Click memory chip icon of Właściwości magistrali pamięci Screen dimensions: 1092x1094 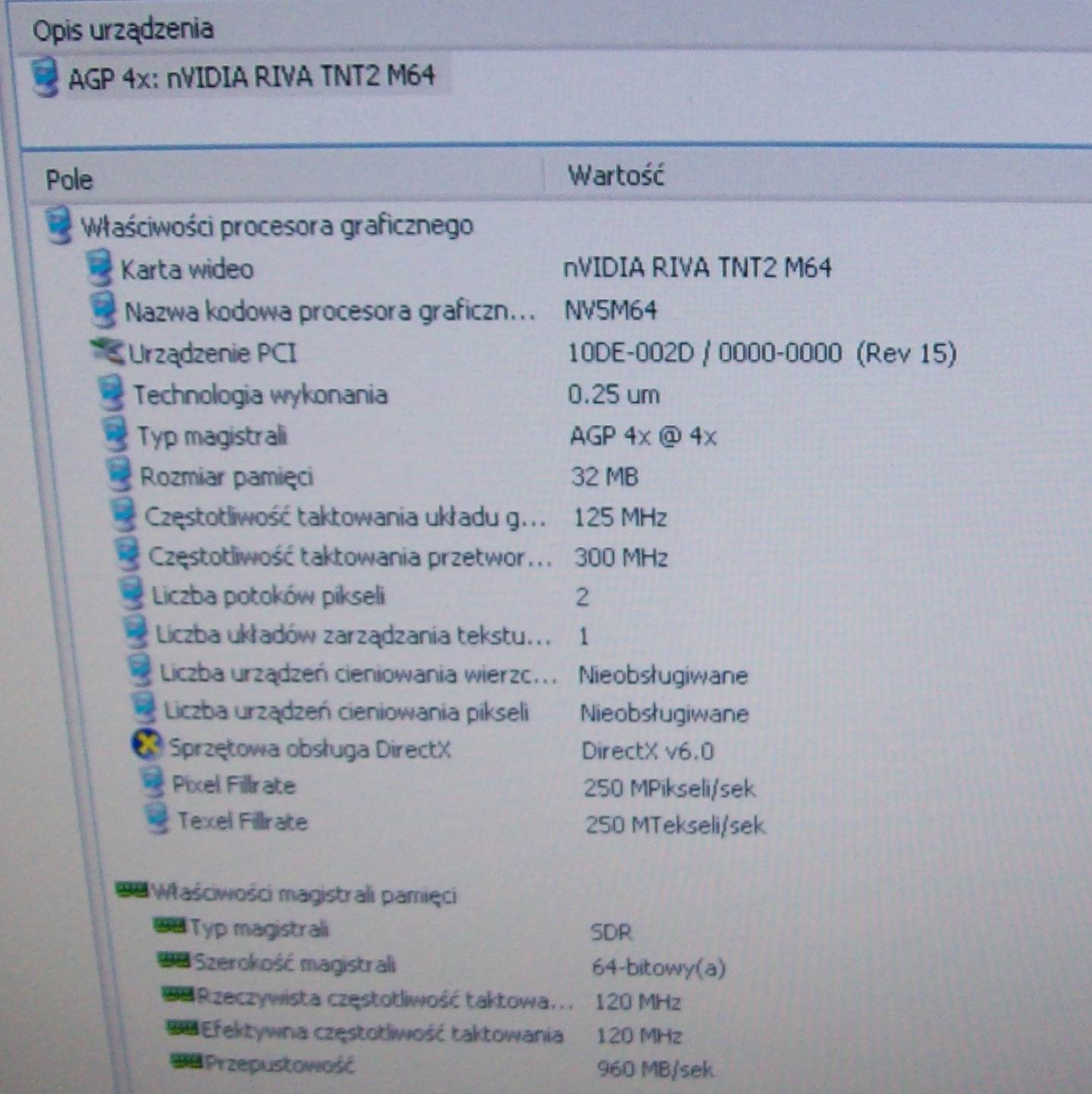131,889
